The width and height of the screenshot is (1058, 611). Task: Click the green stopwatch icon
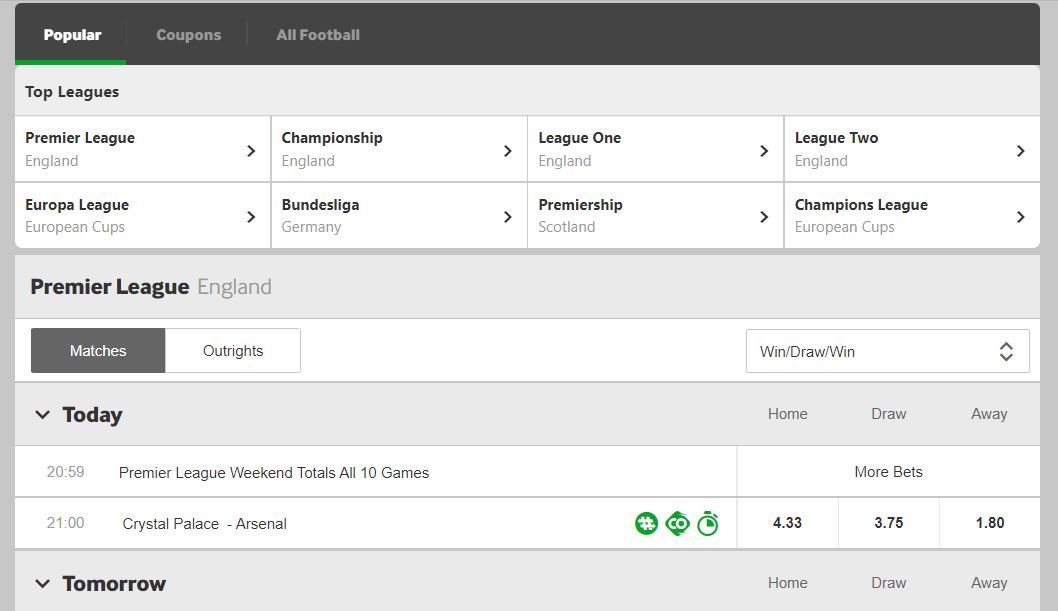pos(707,523)
